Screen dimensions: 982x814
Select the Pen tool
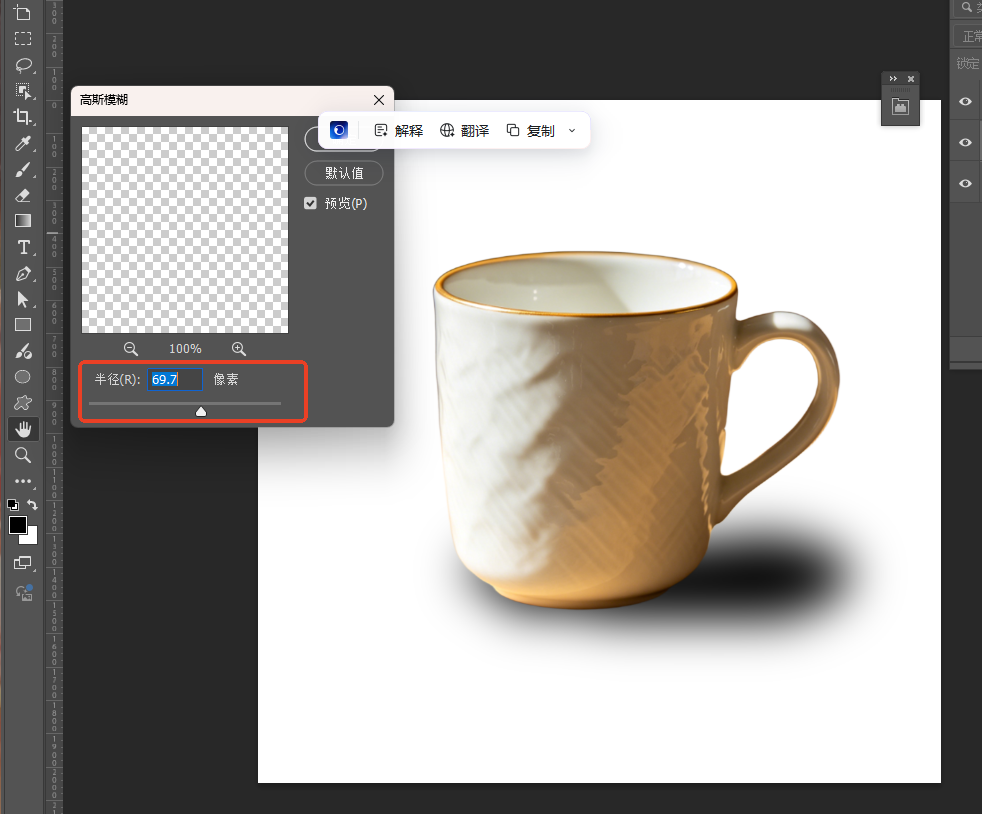coord(23,274)
